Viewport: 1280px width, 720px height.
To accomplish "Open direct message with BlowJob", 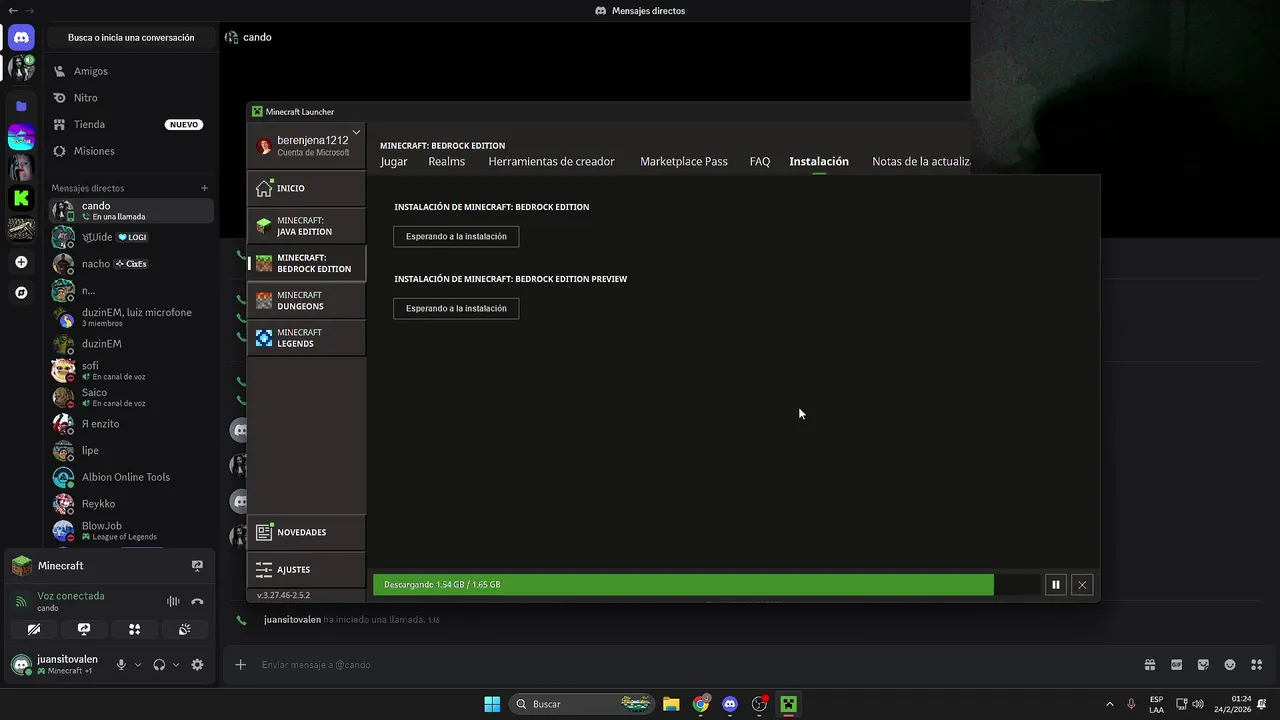I will [131, 530].
